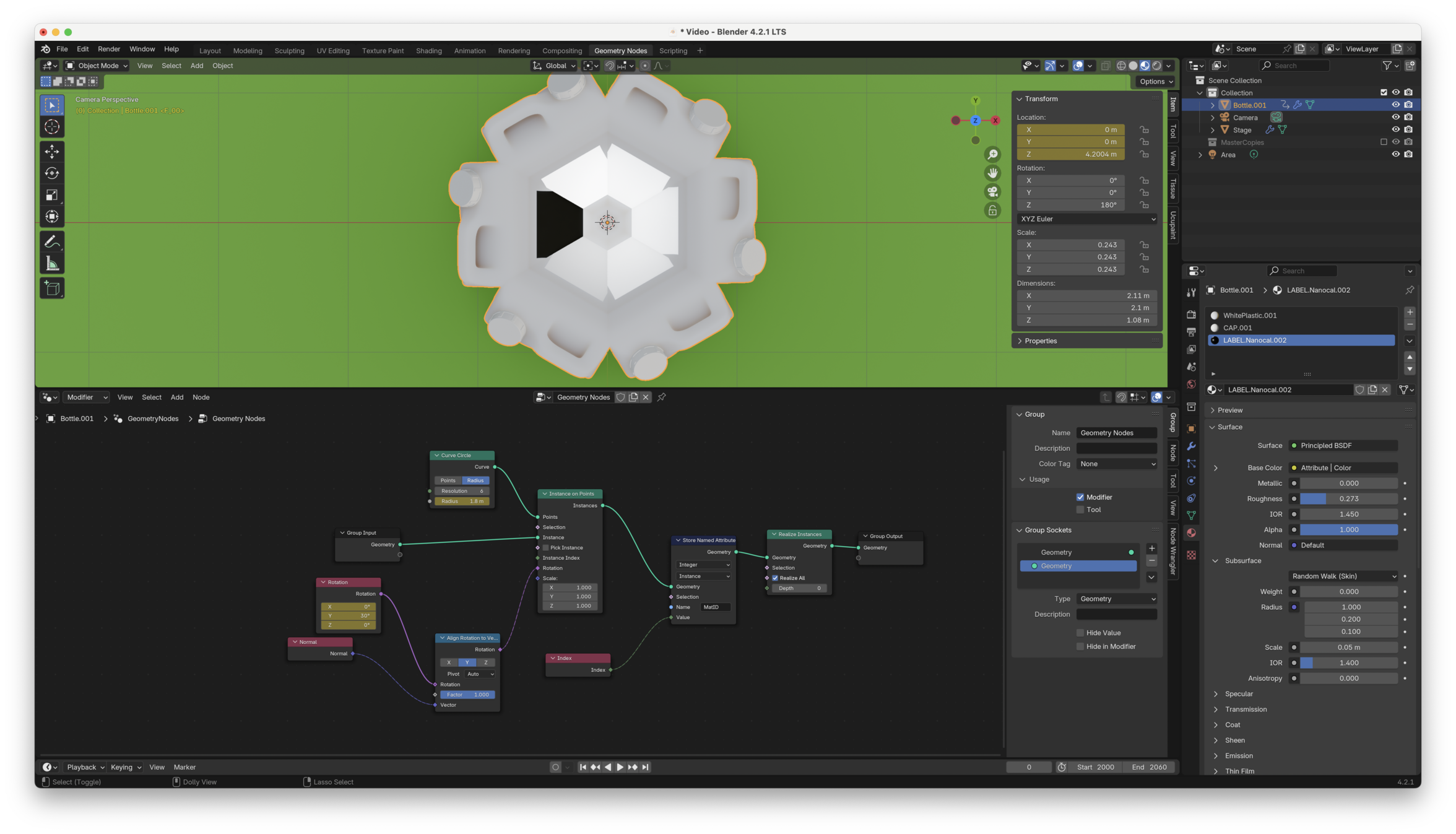The image size is (1456, 834).
Task: Switch to the Shading workspace tab
Action: (428, 51)
